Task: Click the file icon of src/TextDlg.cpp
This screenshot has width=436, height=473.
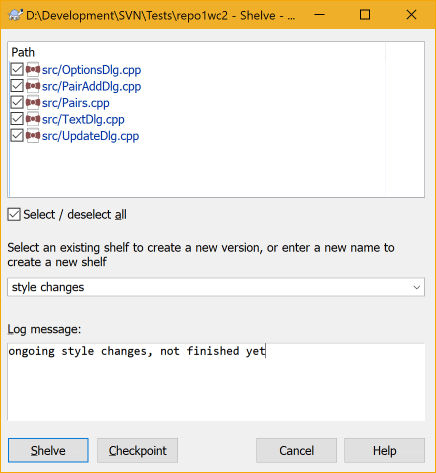Action: tap(33, 119)
